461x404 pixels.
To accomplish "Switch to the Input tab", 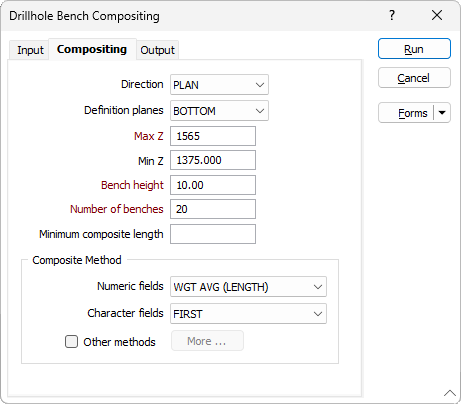I will click(x=30, y=50).
